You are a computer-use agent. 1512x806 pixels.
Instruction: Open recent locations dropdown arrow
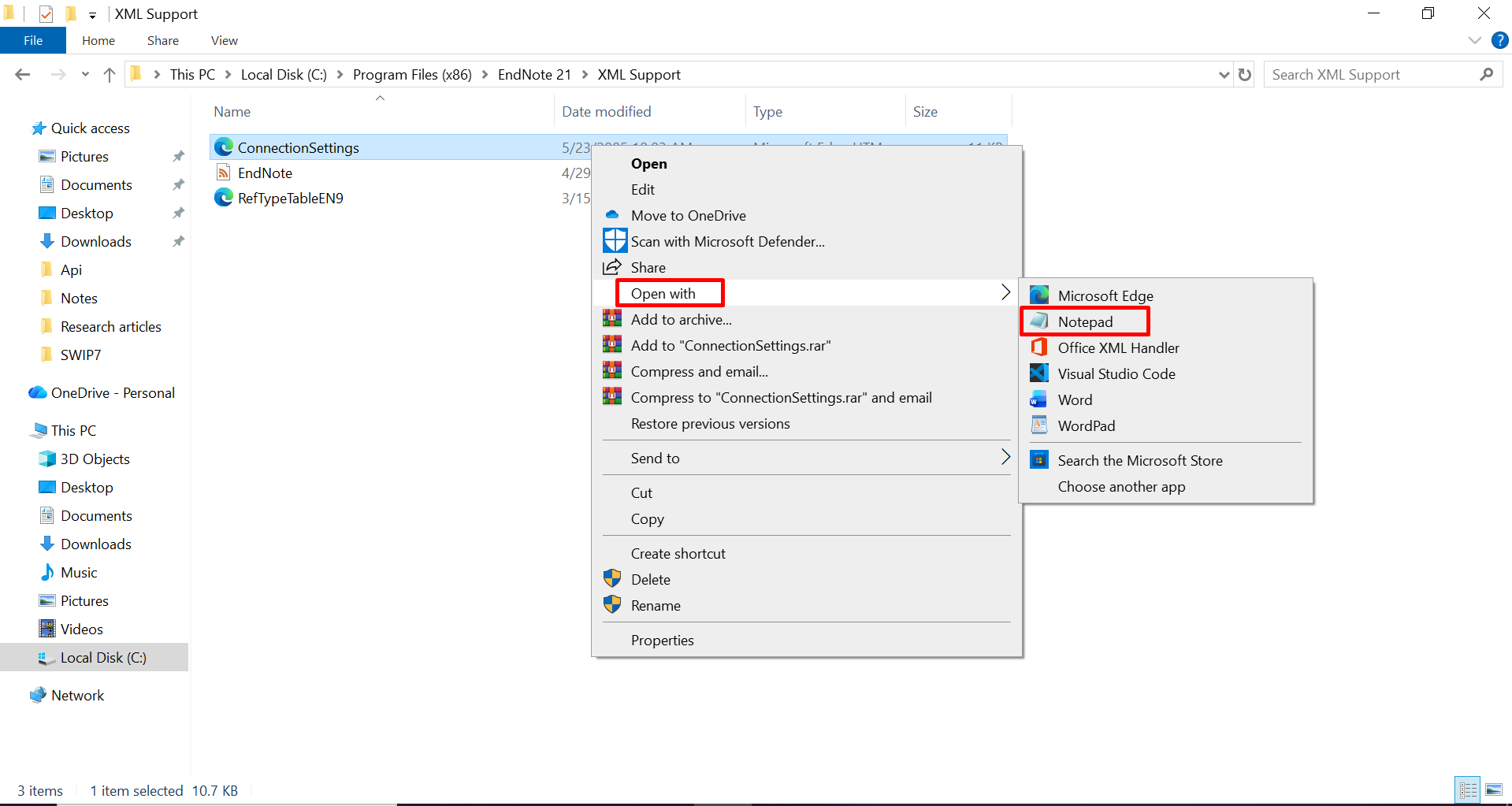85,75
